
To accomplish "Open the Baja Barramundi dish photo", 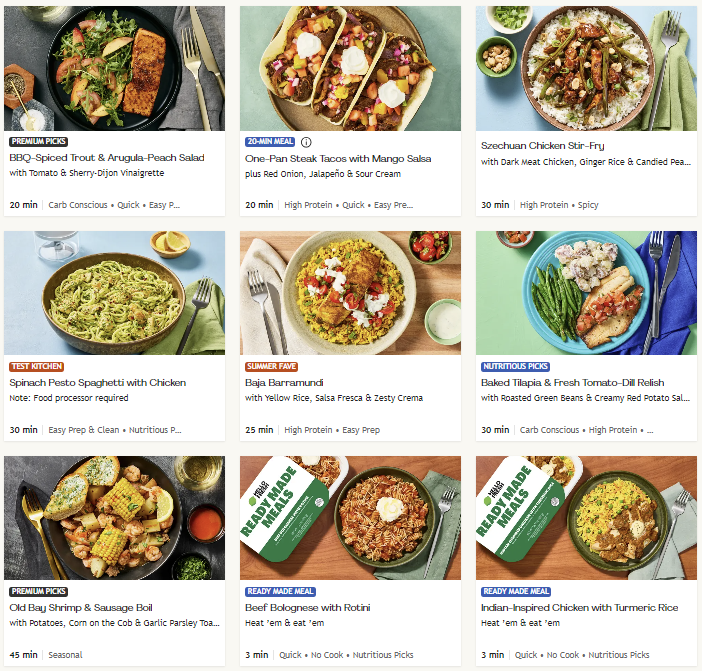I will [350, 293].
